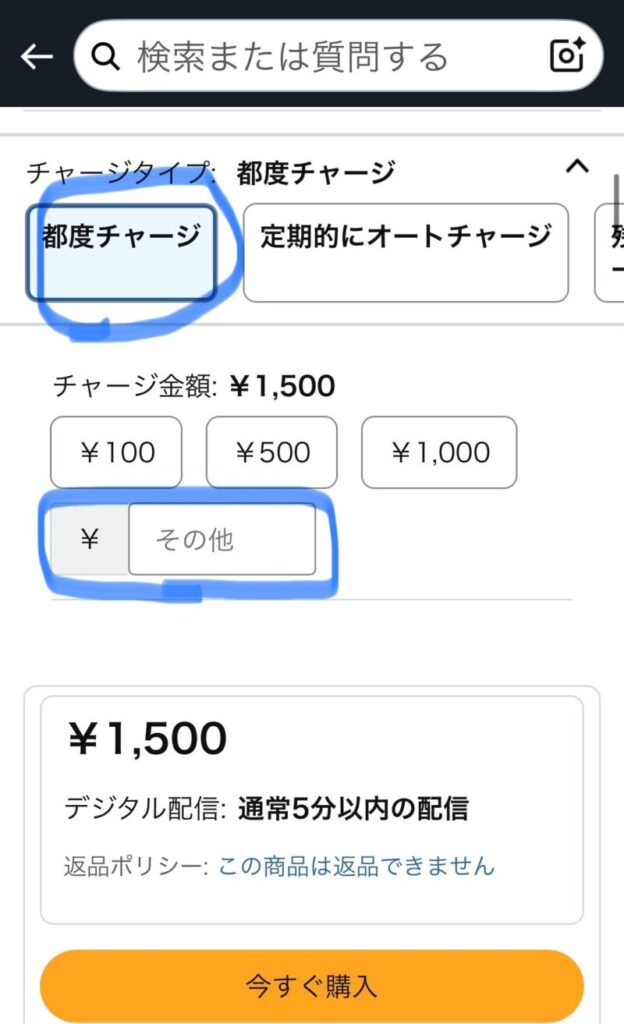Screen dimensions: 624x1024
Task: Tap the チャージタイプ: 都度チャージ header label
Action: coord(211,172)
